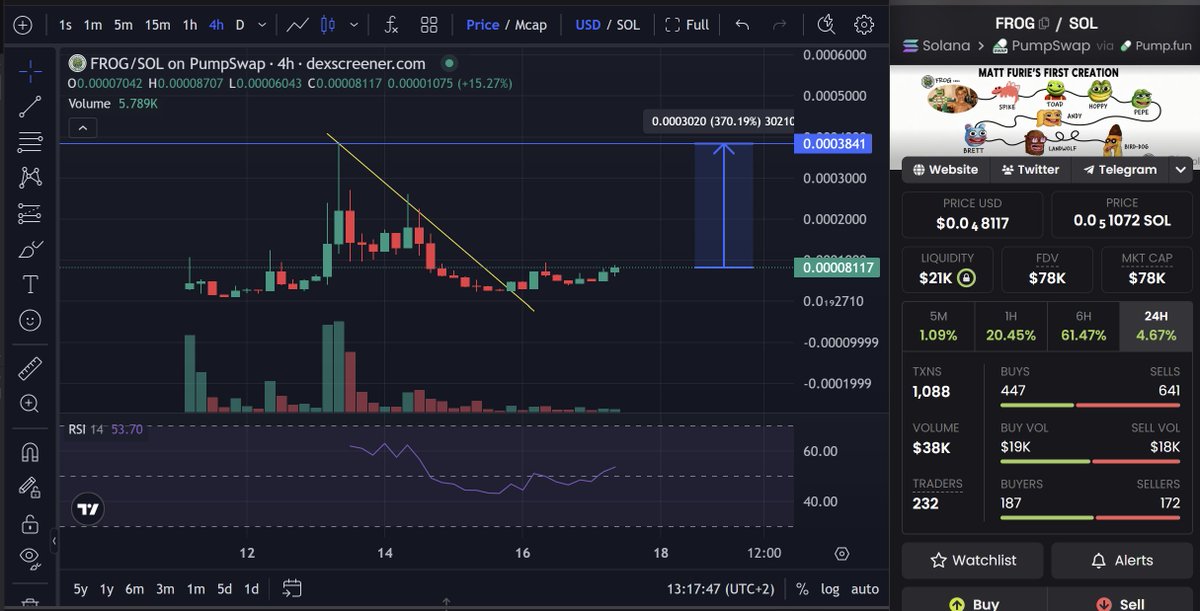The image size is (1200, 611).
Task: Select the 1m interval
Action: click(x=92, y=25)
